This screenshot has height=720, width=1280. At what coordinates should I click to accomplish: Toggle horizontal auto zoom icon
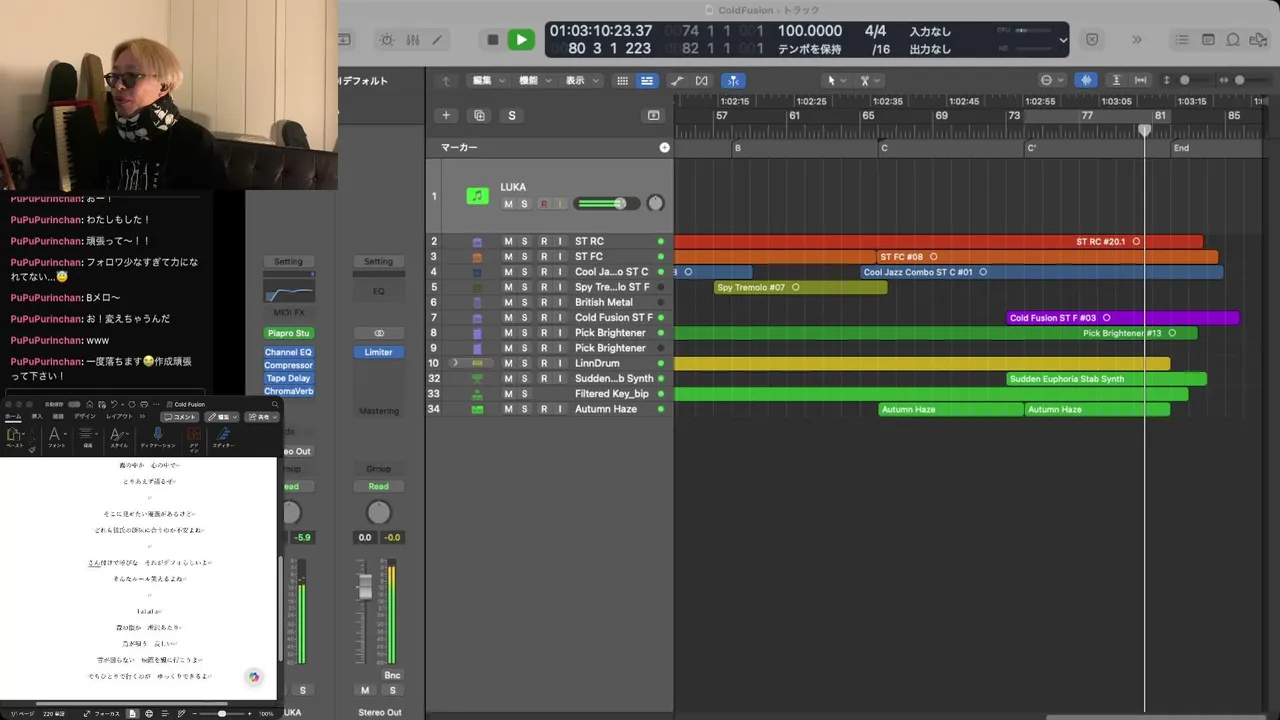coord(1139,80)
